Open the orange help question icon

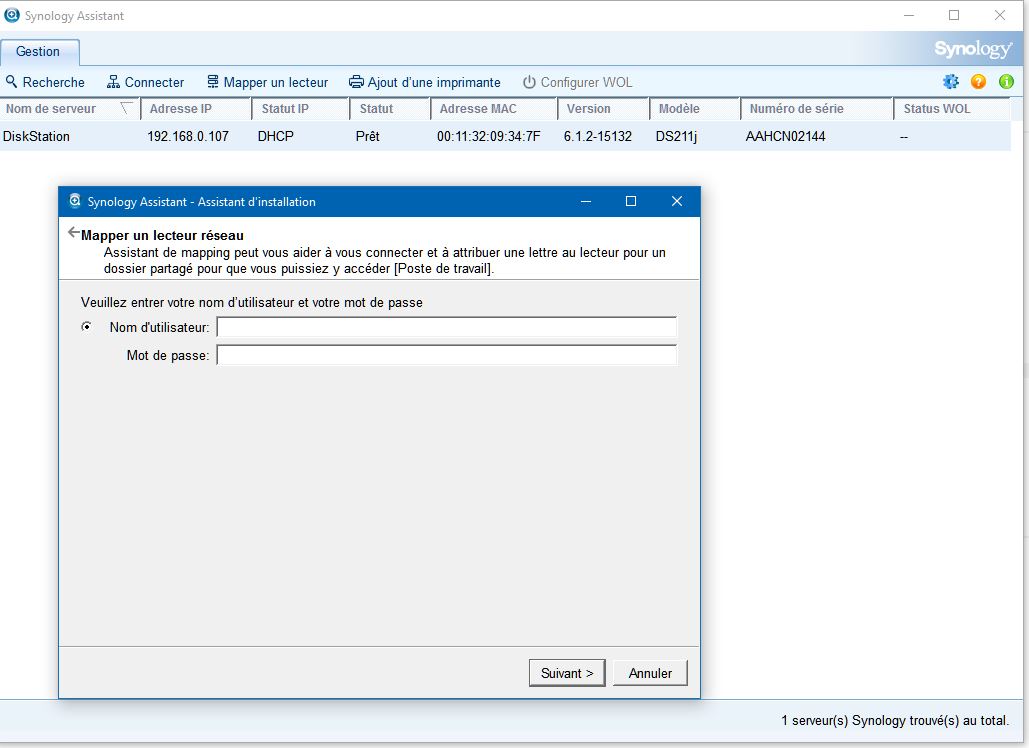978,81
